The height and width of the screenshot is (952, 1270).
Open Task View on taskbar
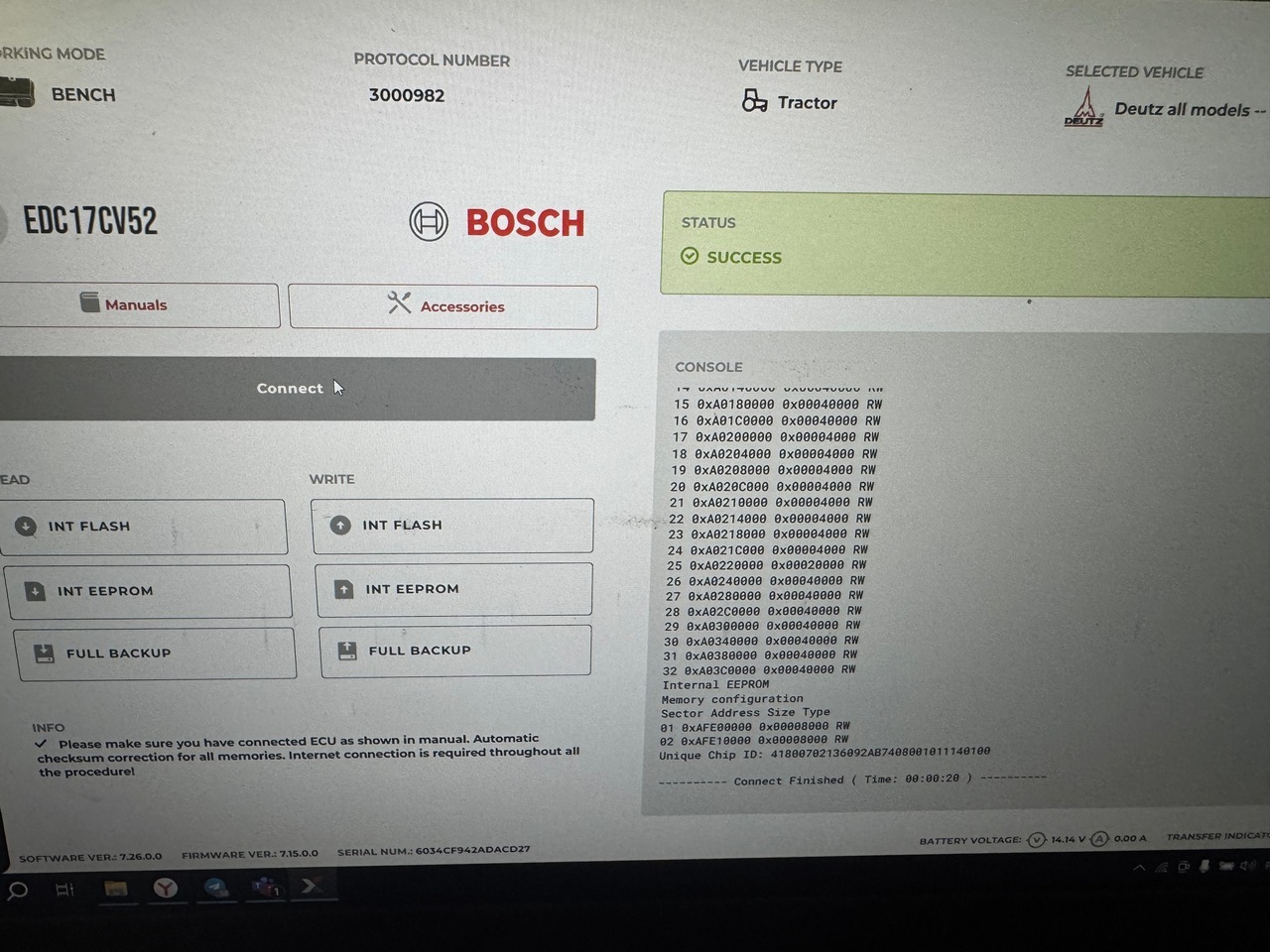point(64,890)
